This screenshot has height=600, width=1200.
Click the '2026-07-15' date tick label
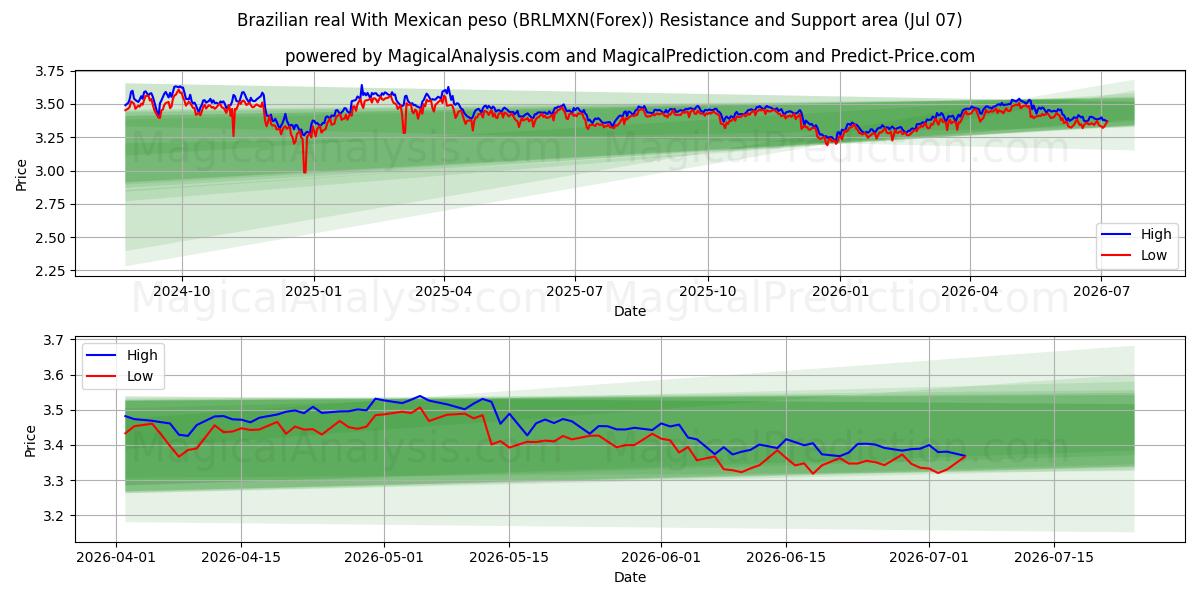[x=1054, y=557]
